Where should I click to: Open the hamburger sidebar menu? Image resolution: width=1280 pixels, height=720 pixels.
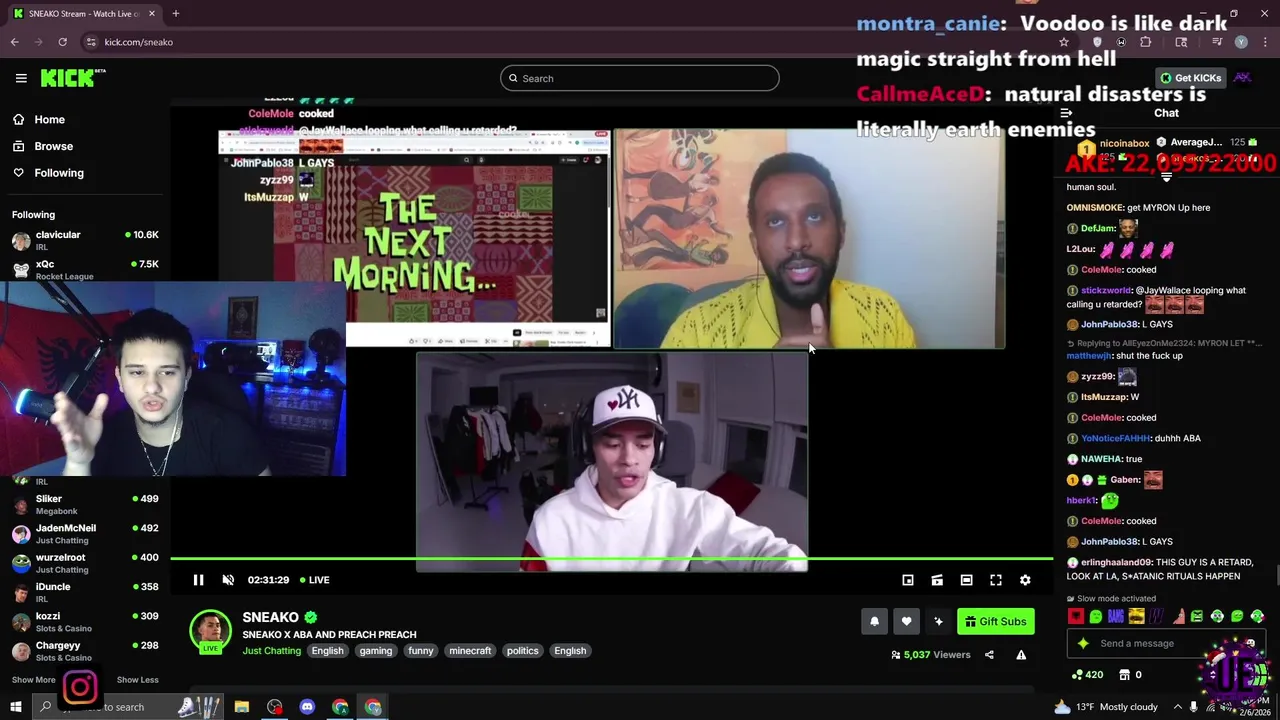(21, 78)
